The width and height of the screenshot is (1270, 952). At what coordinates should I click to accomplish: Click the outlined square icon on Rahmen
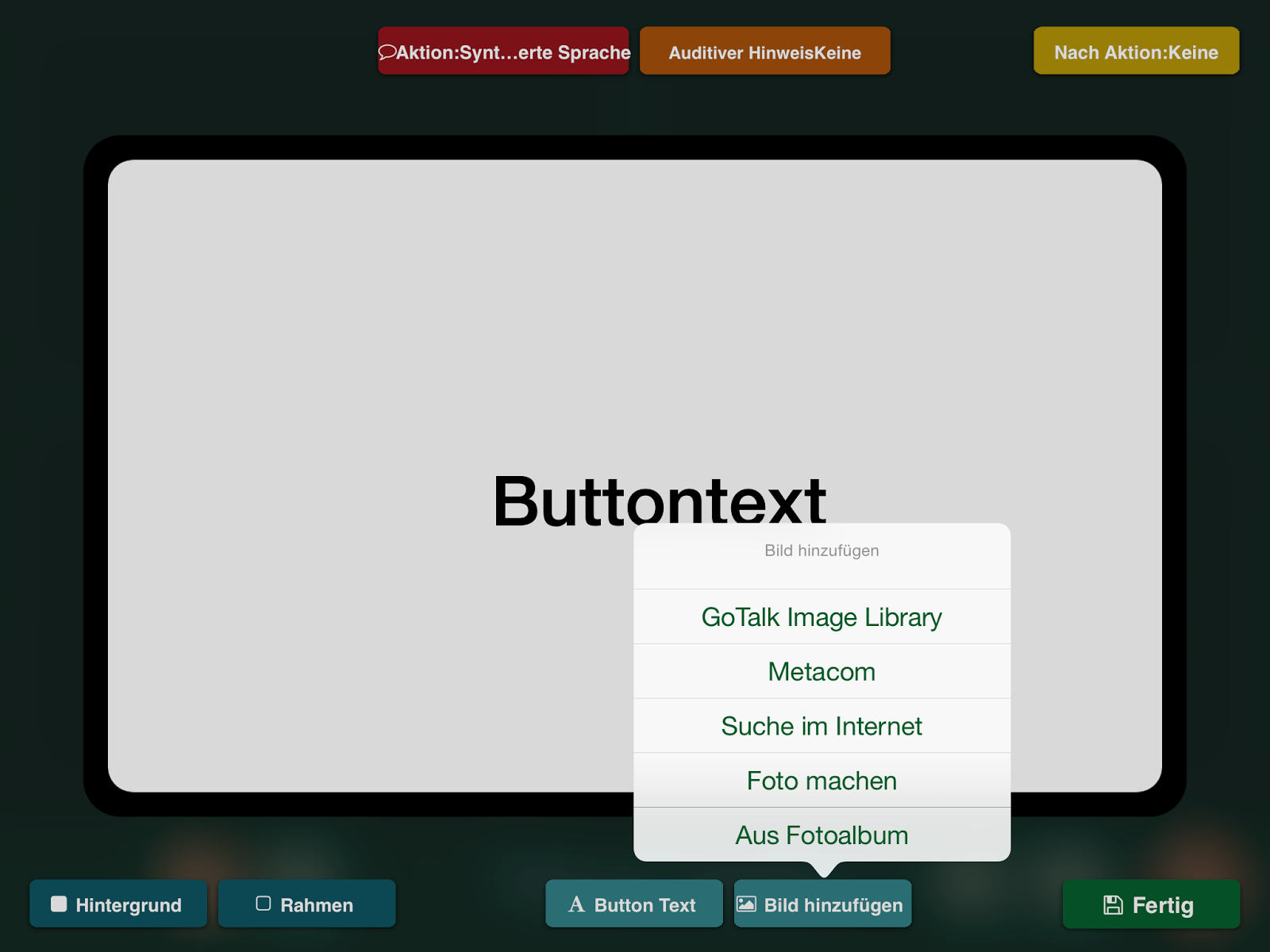point(264,904)
